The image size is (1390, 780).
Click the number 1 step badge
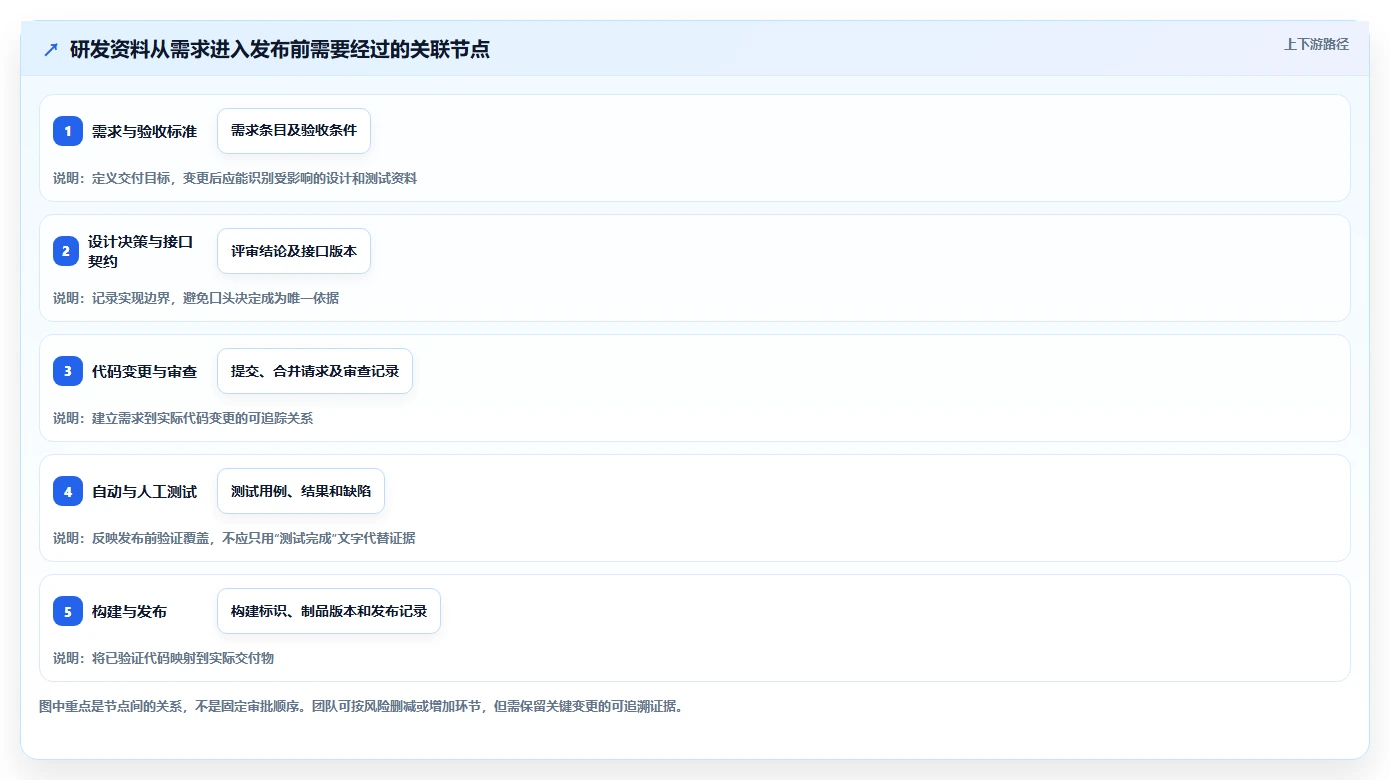68,131
